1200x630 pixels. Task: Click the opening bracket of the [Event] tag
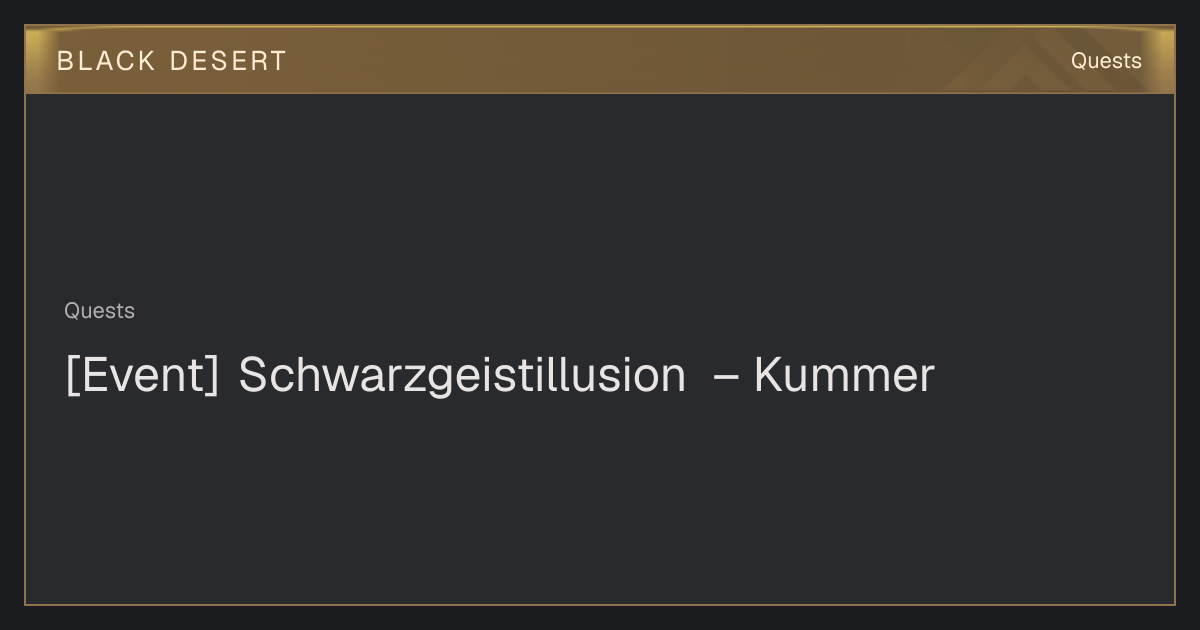71,376
